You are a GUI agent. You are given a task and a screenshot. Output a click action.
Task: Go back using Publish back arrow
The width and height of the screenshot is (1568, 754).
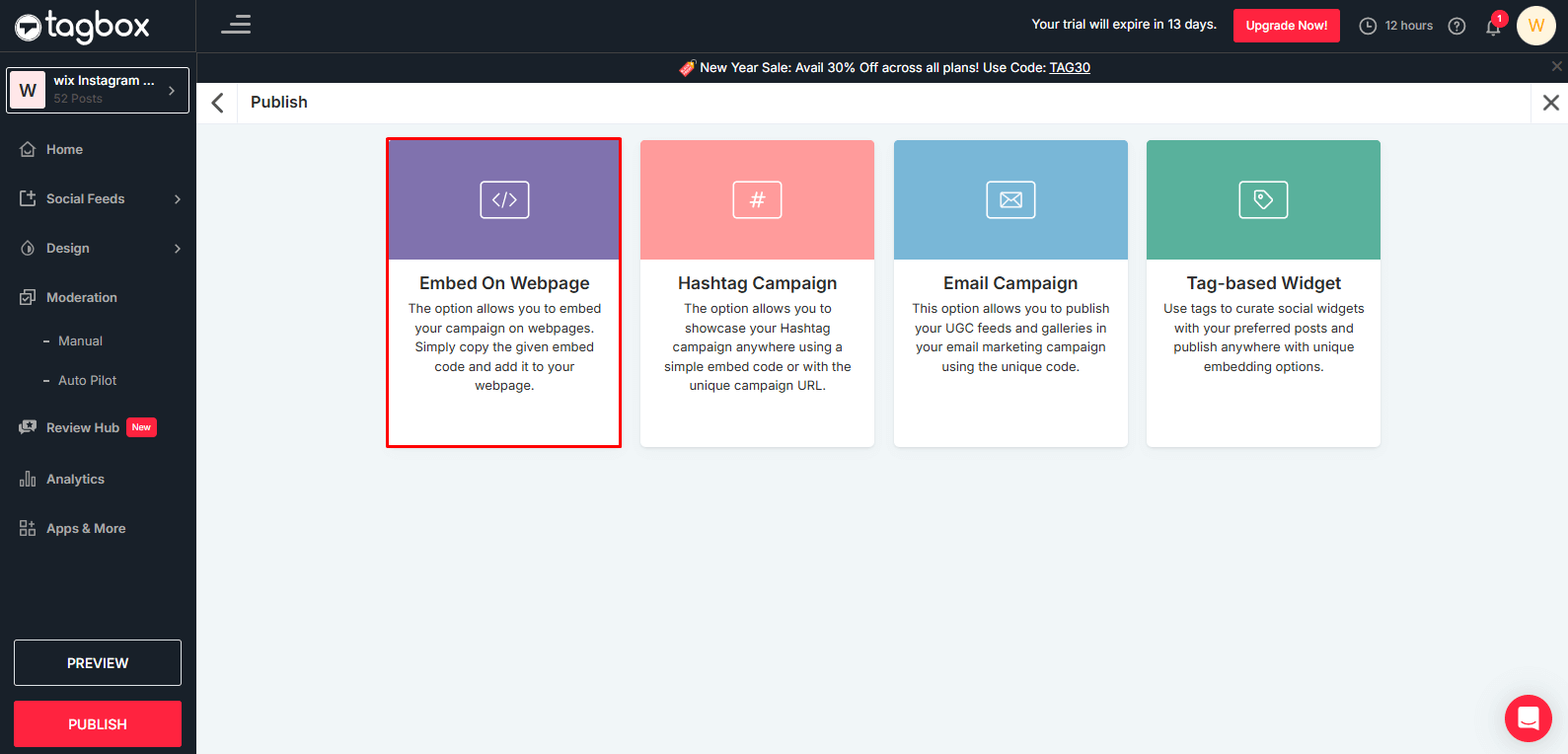(218, 103)
